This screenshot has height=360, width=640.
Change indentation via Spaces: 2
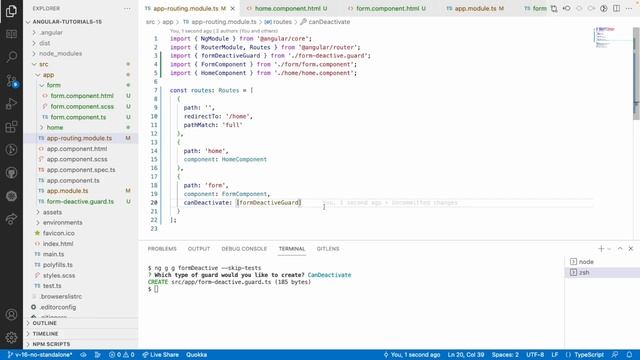coord(505,355)
